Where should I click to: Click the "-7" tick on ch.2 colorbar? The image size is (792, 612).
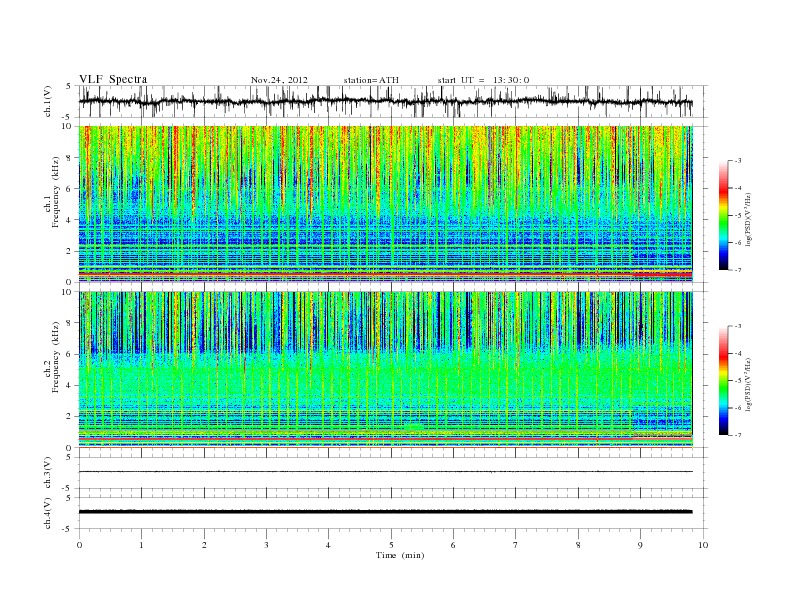point(738,435)
